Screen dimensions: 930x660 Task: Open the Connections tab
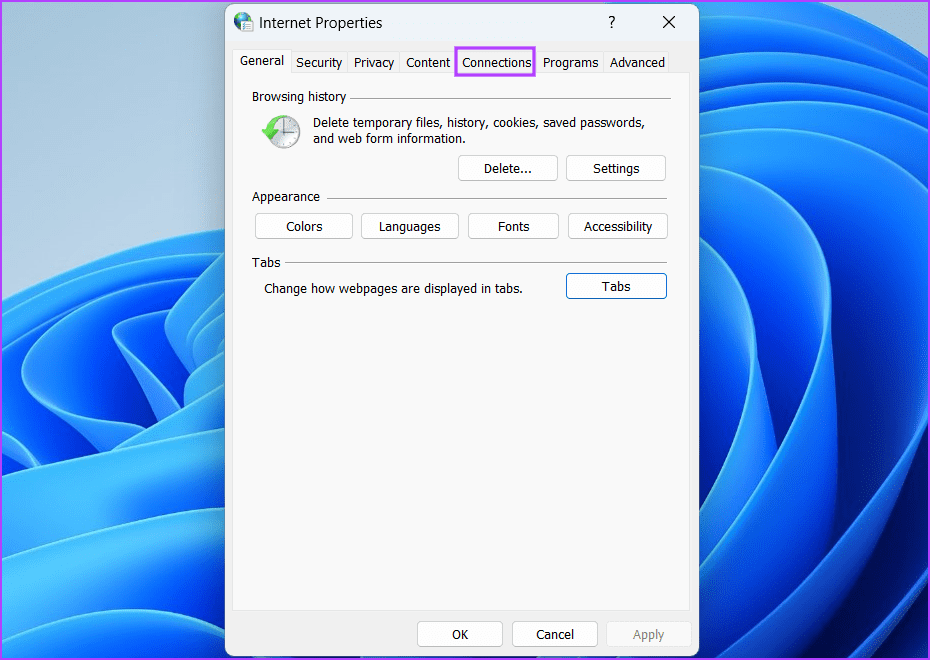tap(496, 63)
